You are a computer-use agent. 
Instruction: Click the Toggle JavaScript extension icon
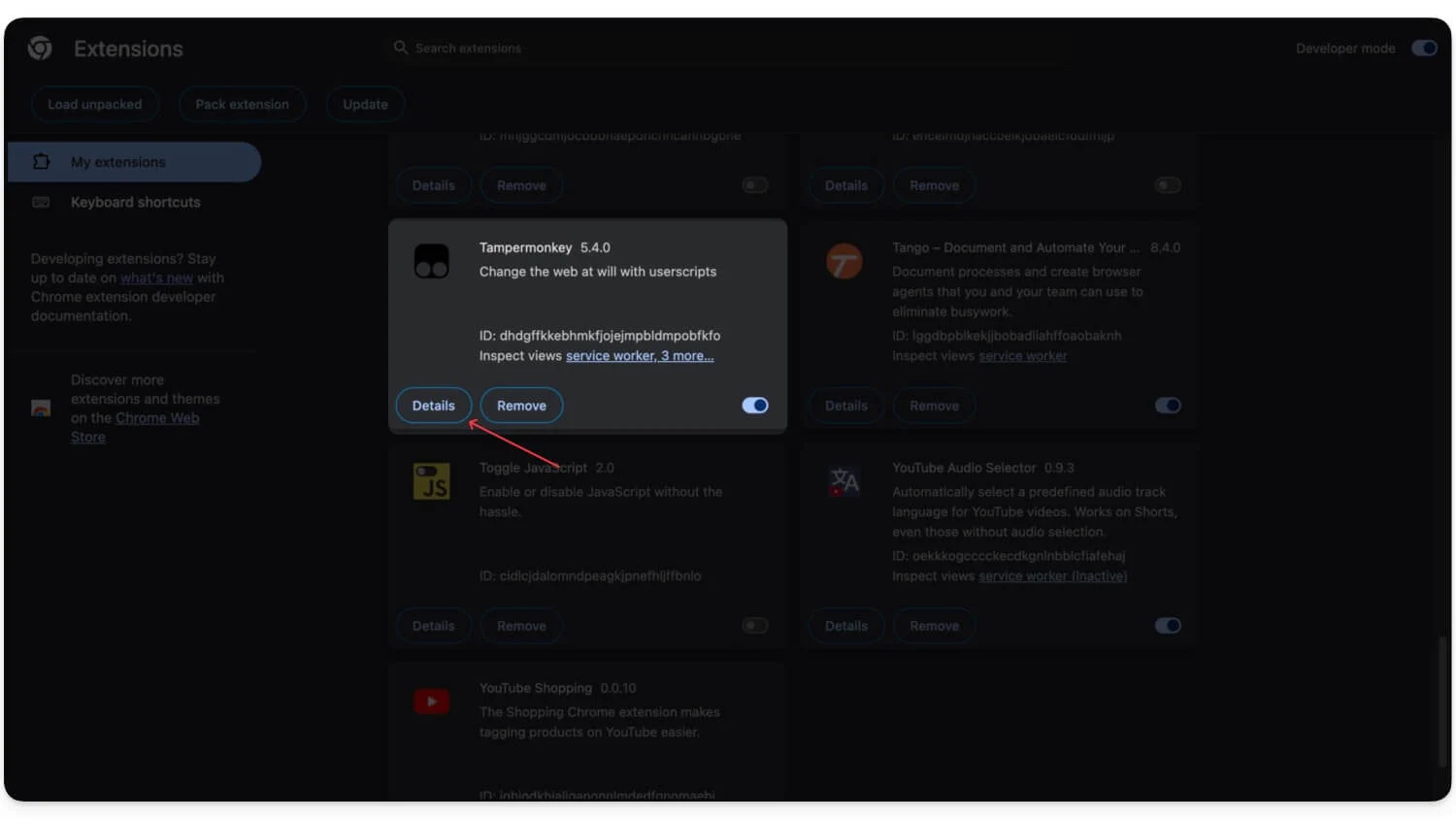[431, 480]
